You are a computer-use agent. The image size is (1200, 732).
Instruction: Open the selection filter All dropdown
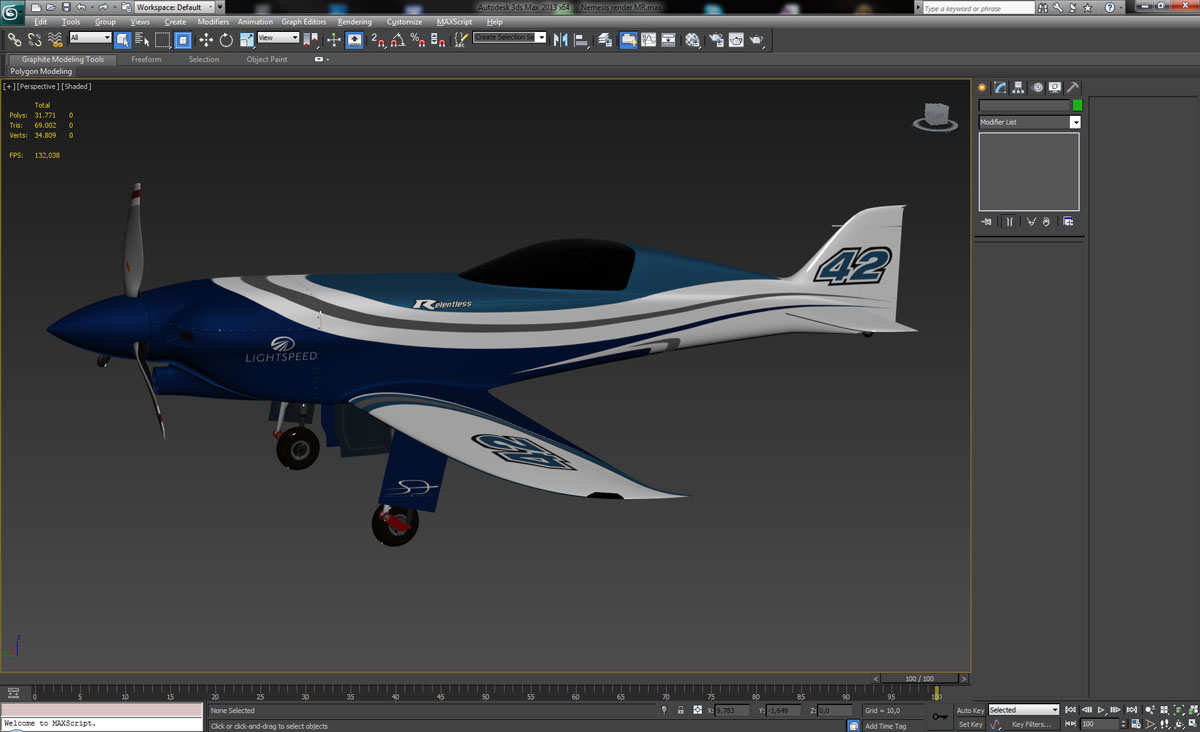pos(90,38)
